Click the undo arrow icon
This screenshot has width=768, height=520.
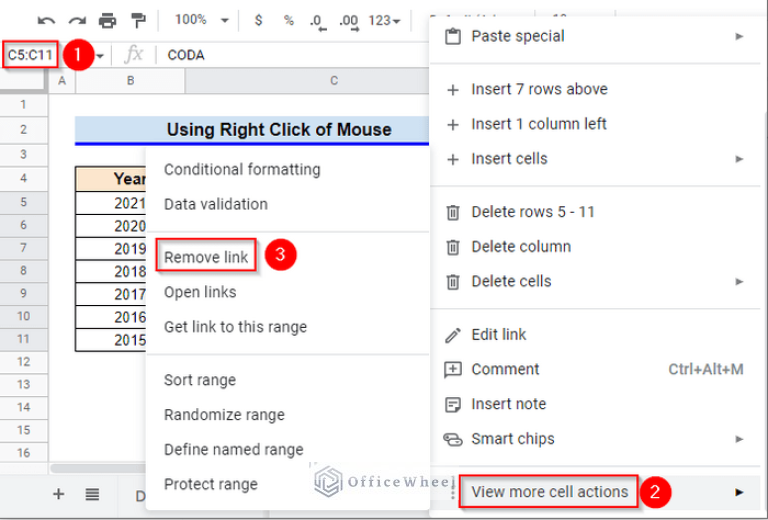pos(46,20)
